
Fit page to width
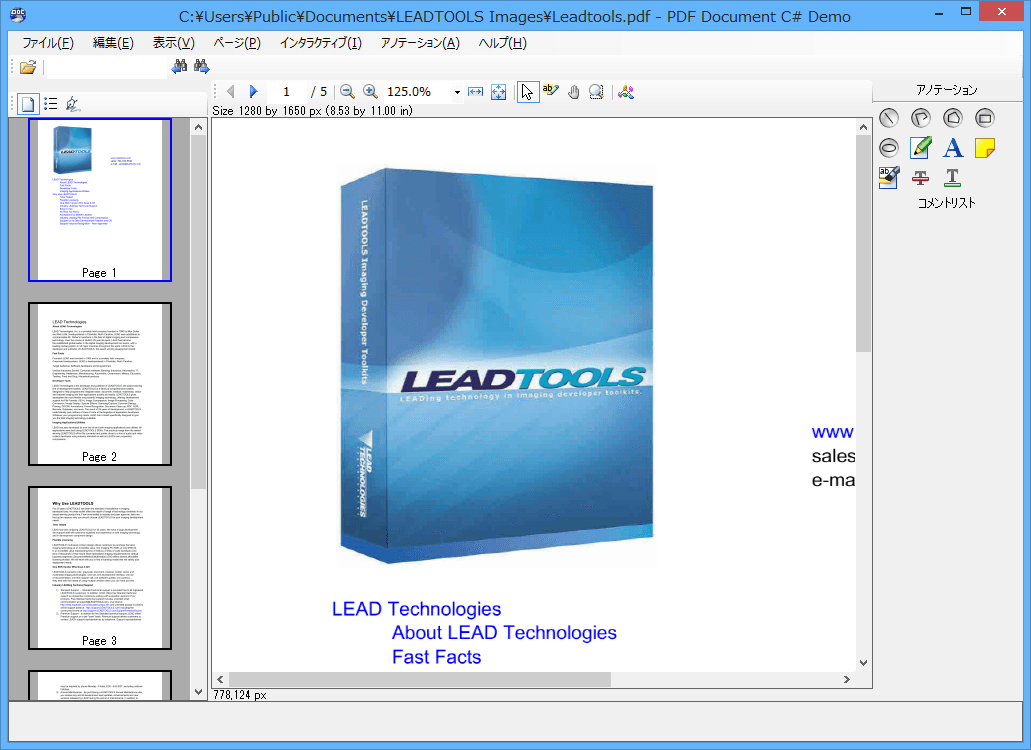(x=475, y=92)
